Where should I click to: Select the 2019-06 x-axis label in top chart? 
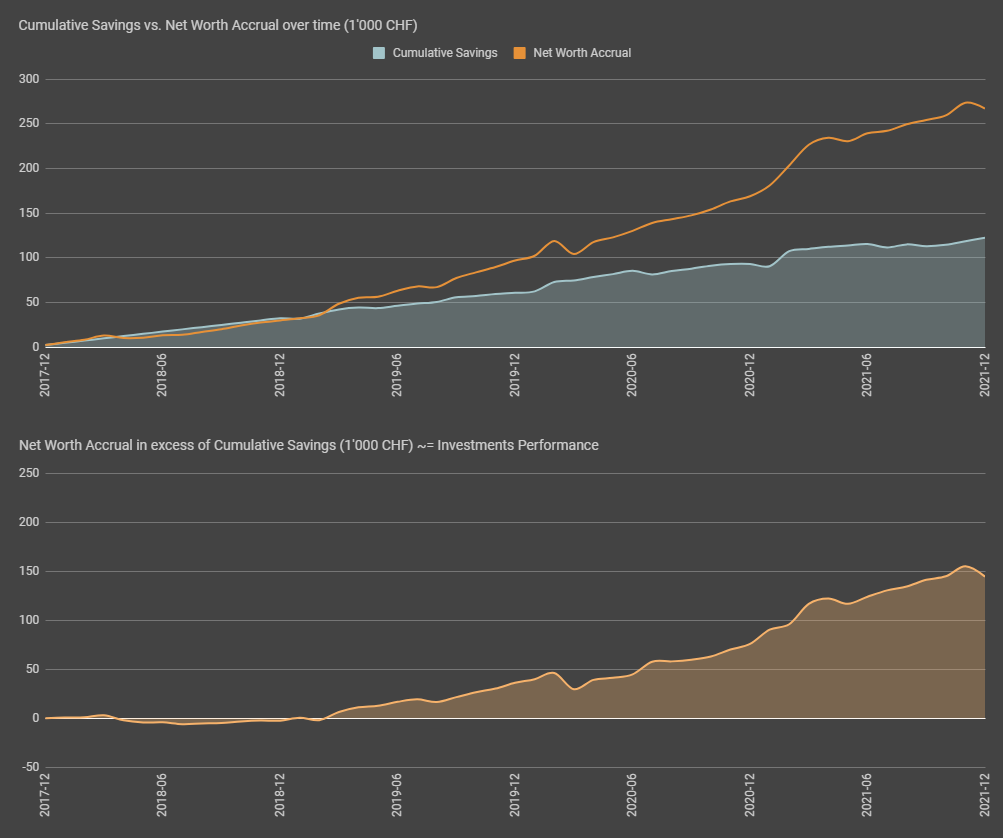[x=397, y=375]
